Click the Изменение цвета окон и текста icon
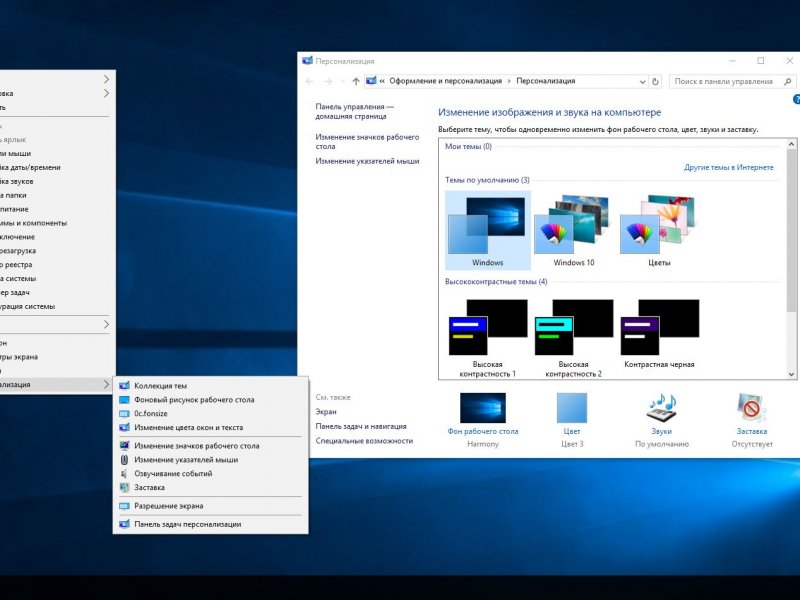Viewport: 800px width, 600px height. [x=124, y=427]
